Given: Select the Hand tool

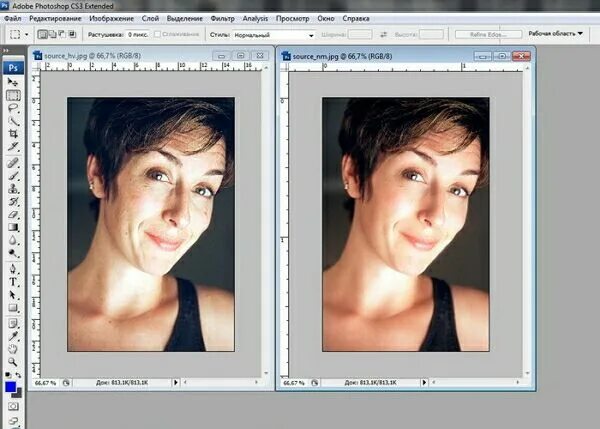Looking at the screenshot, I should tap(13, 349).
